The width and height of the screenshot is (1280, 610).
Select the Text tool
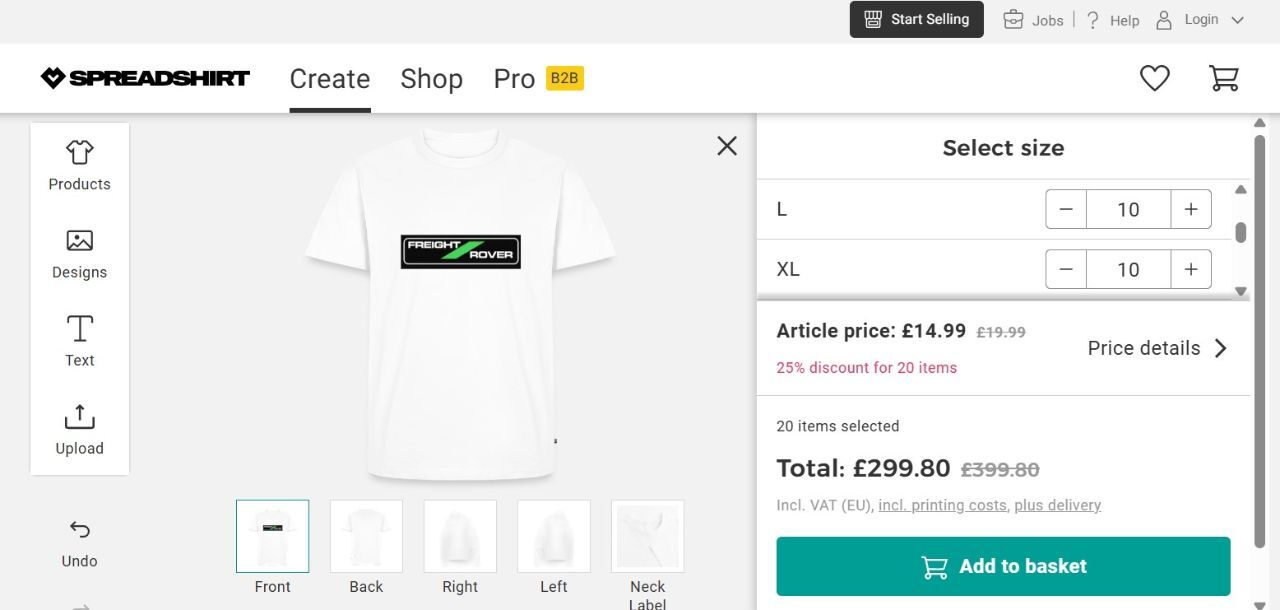79,342
